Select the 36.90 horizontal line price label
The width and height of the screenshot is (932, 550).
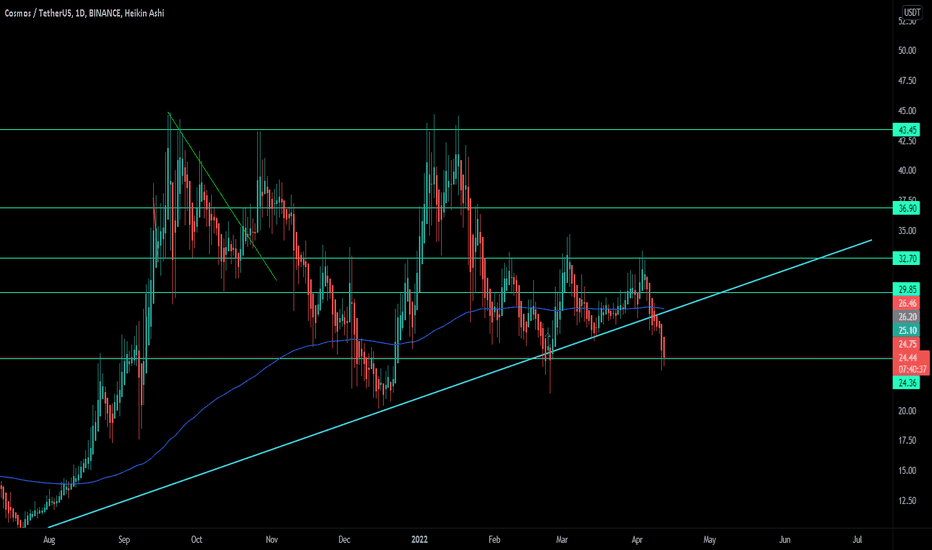[906, 208]
